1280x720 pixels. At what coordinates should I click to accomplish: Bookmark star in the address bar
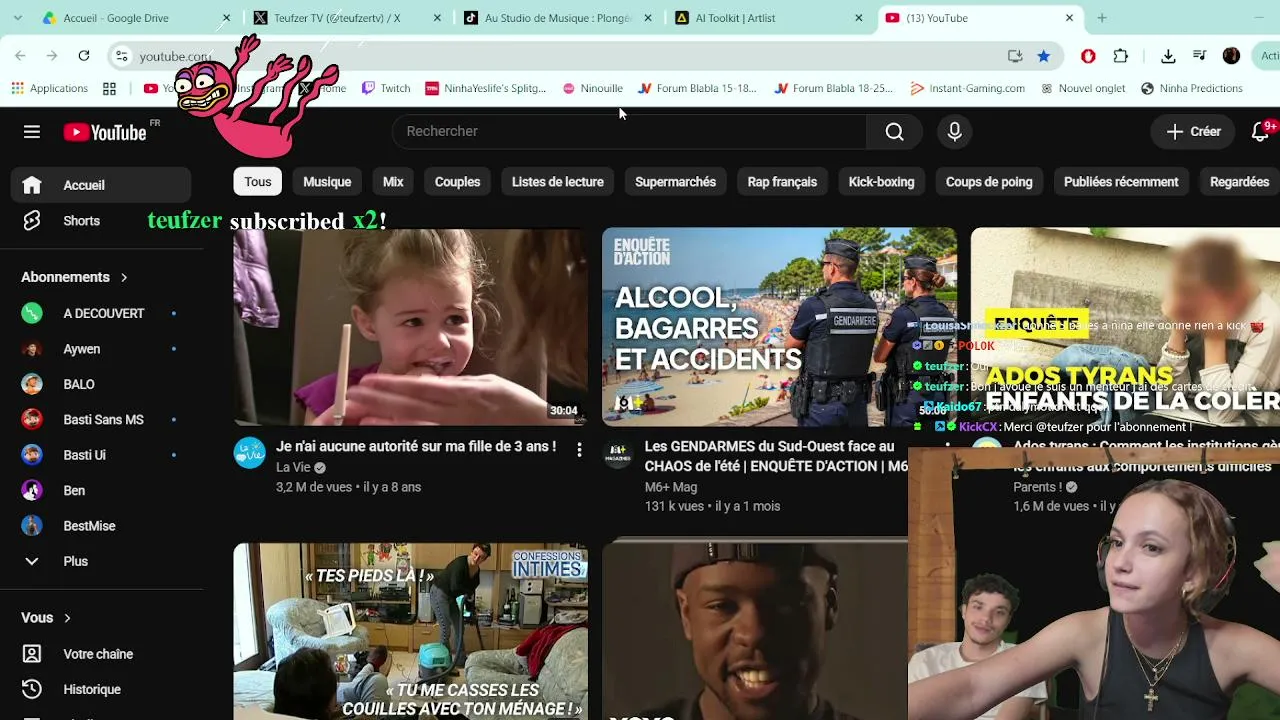point(1044,56)
